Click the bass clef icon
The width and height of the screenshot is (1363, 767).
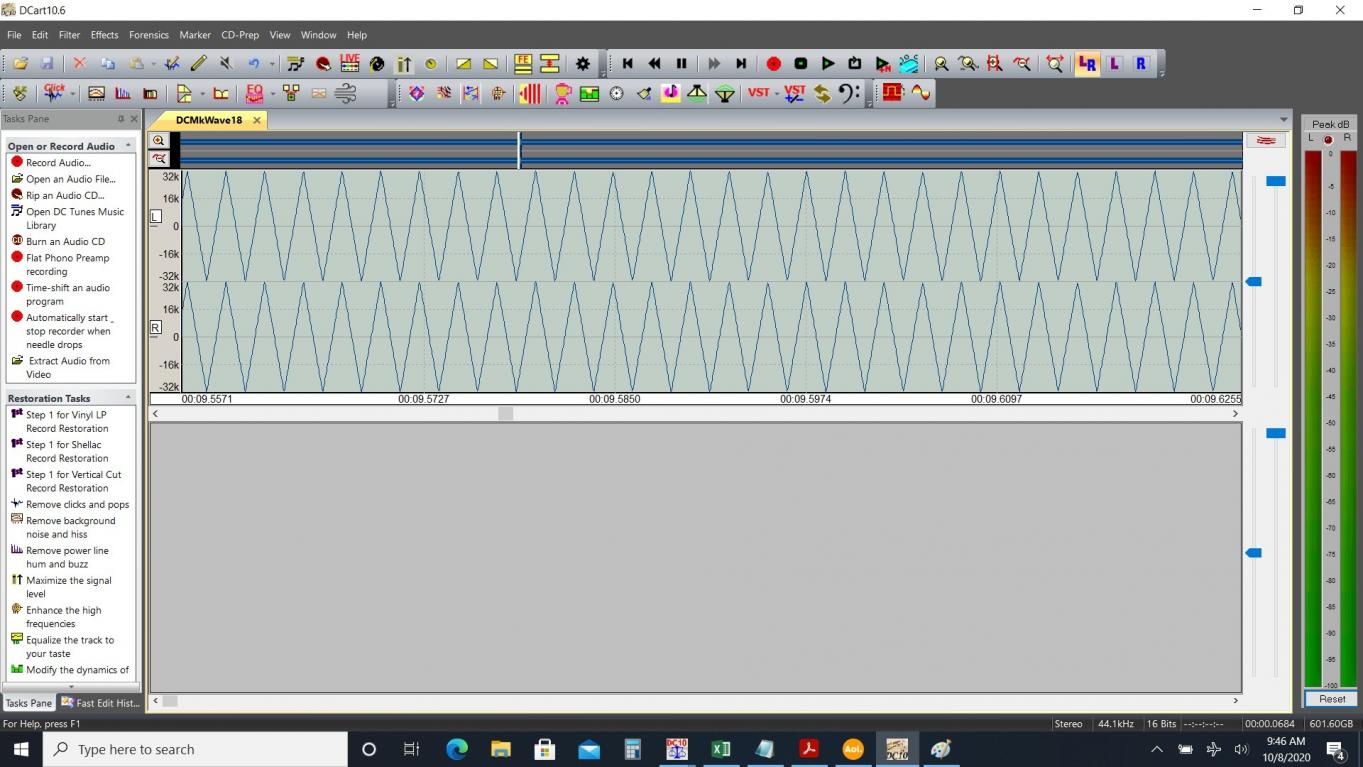coord(848,93)
